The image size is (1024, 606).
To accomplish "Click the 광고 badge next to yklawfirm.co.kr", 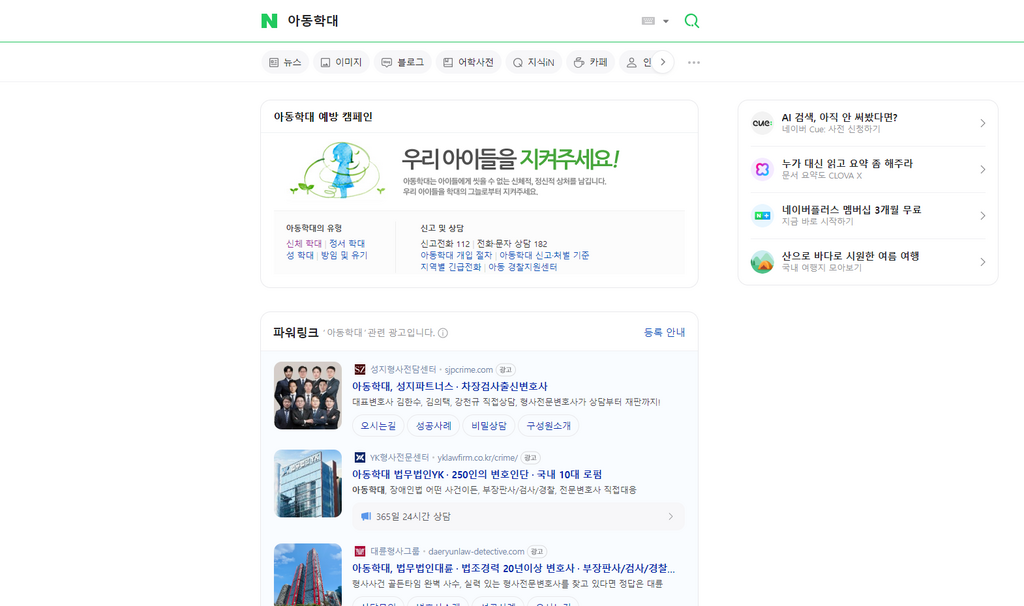I will point(530,458).
